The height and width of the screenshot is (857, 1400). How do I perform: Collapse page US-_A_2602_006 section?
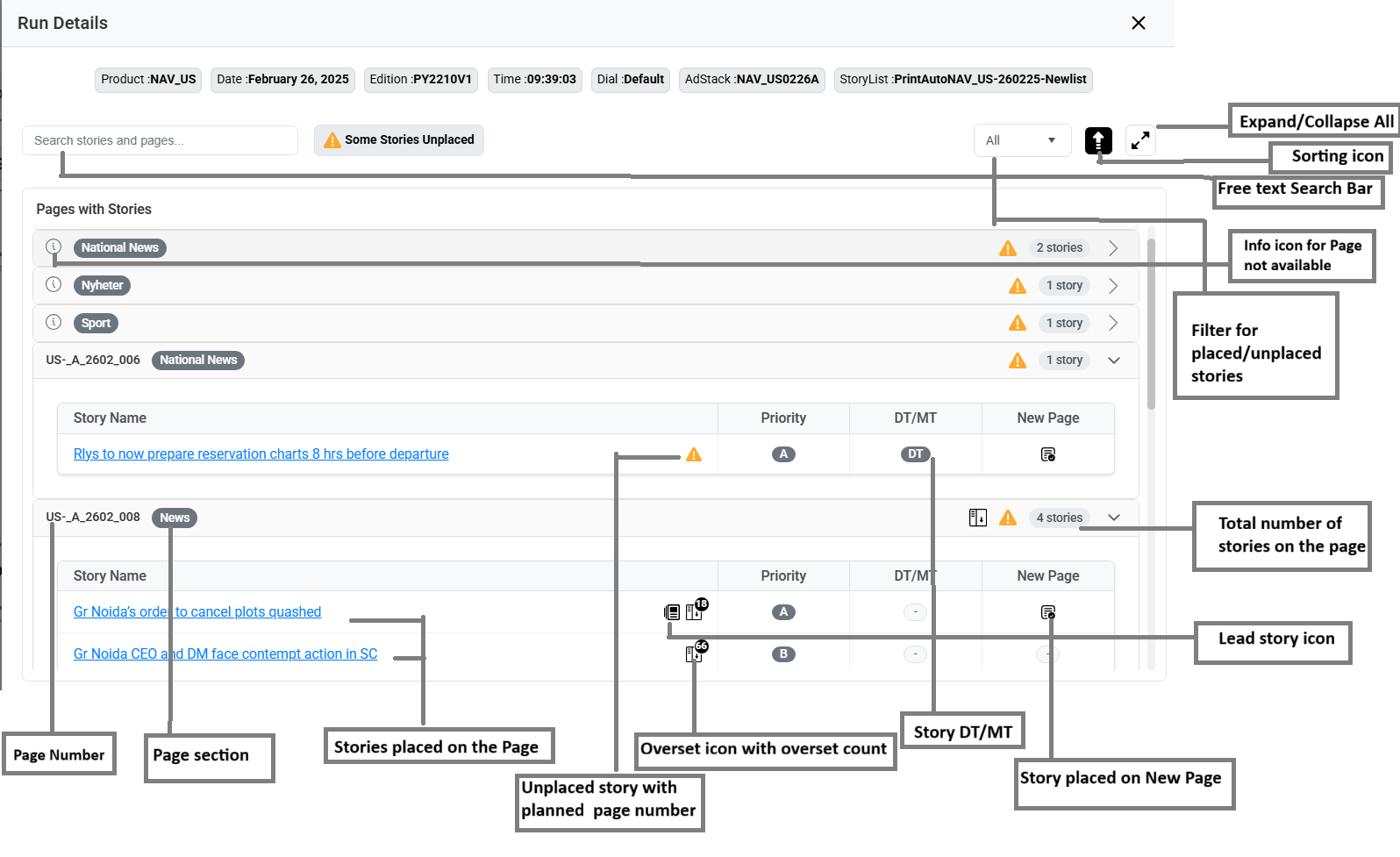1114,361
